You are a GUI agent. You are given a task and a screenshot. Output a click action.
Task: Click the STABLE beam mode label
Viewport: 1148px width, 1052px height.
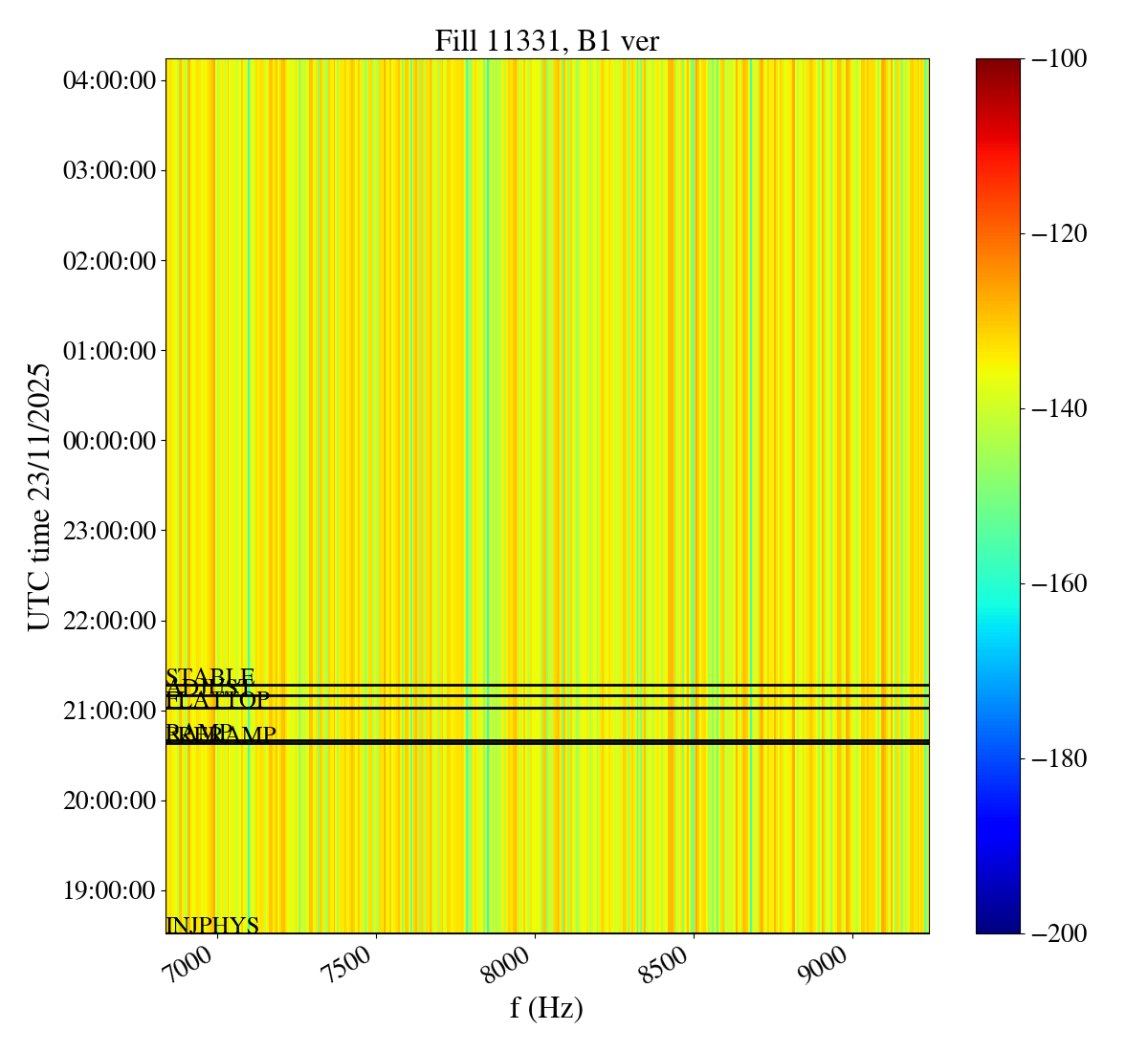[210, 677]
